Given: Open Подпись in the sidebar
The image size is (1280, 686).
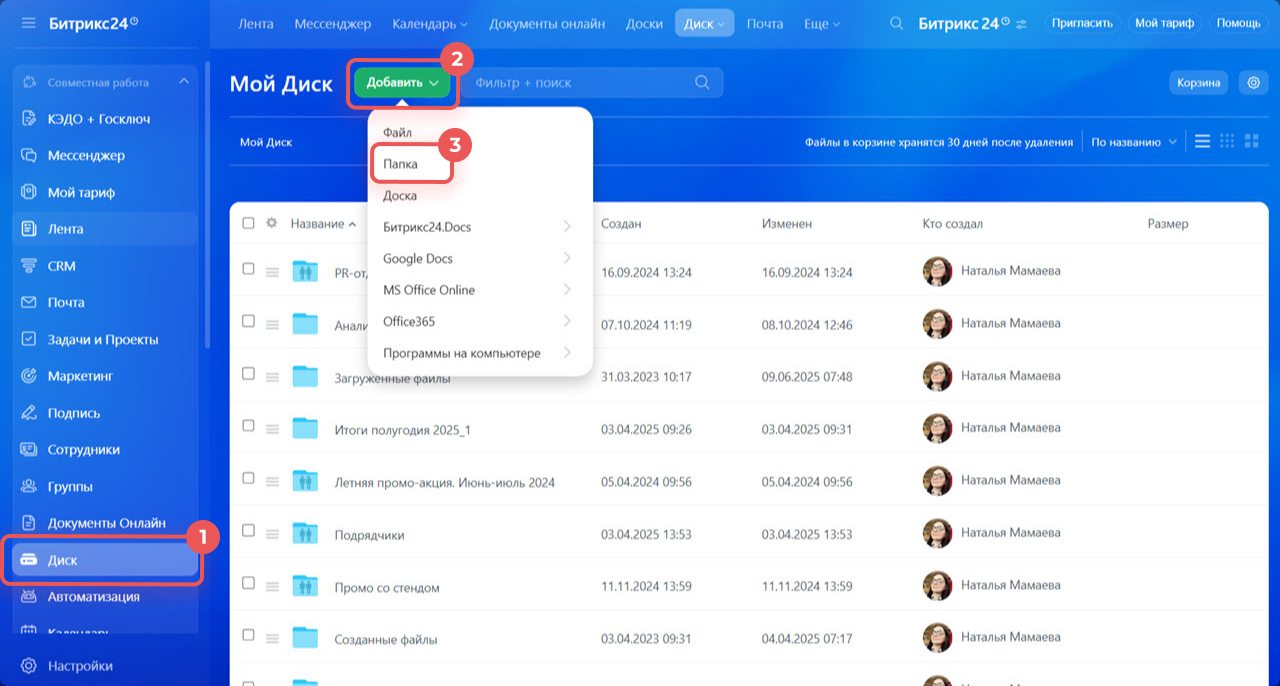Looking at the screenshot, I should tap(105, 413).
